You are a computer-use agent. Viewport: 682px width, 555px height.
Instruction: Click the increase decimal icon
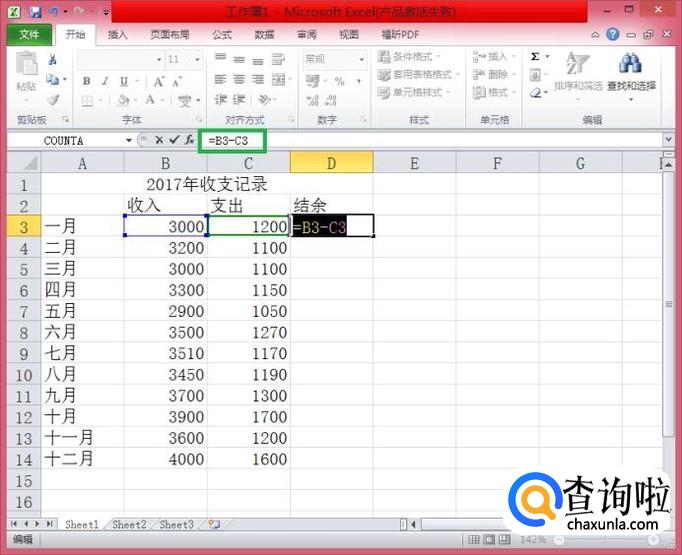312,101
